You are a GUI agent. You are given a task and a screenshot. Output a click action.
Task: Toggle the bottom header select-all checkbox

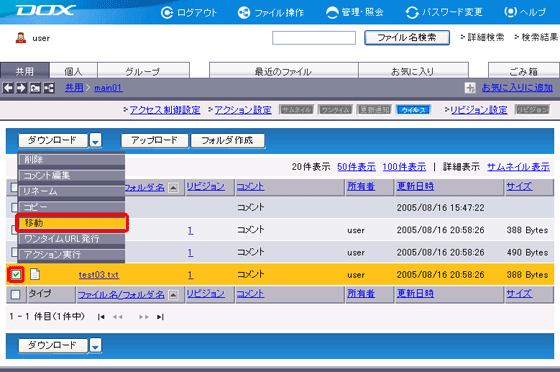tap(15, 295)
